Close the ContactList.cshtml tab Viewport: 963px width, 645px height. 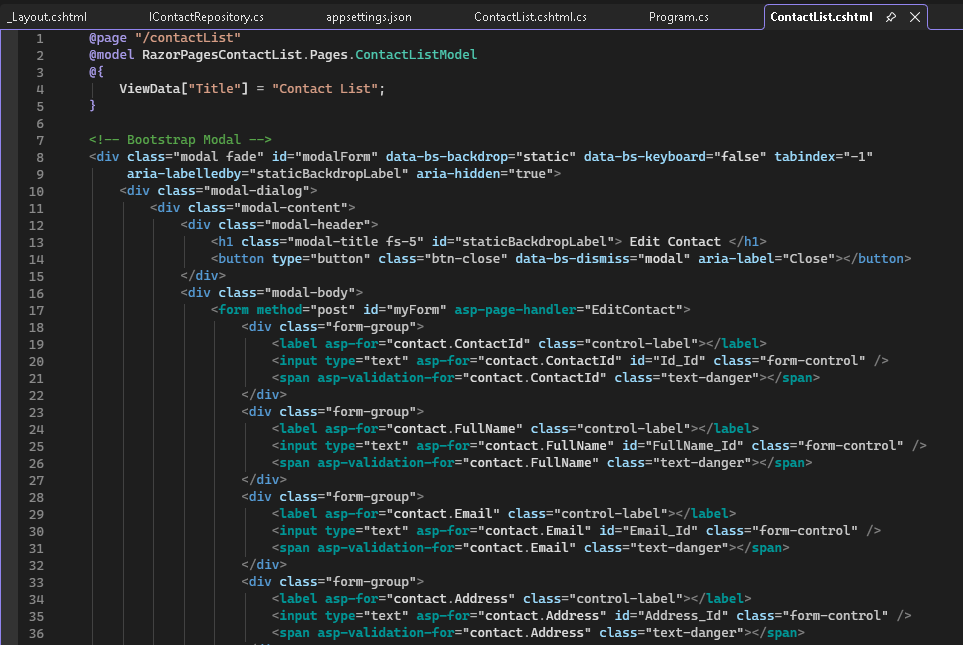(915, 17)
